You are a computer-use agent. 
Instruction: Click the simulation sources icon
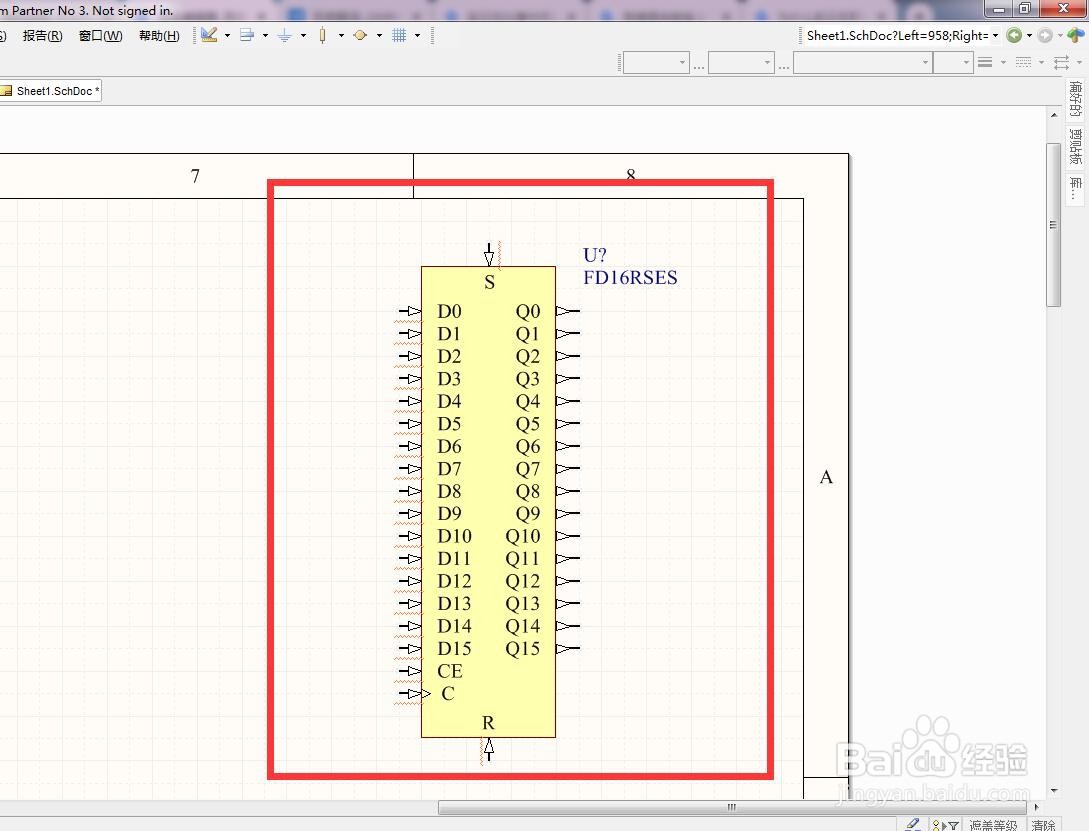360,35
